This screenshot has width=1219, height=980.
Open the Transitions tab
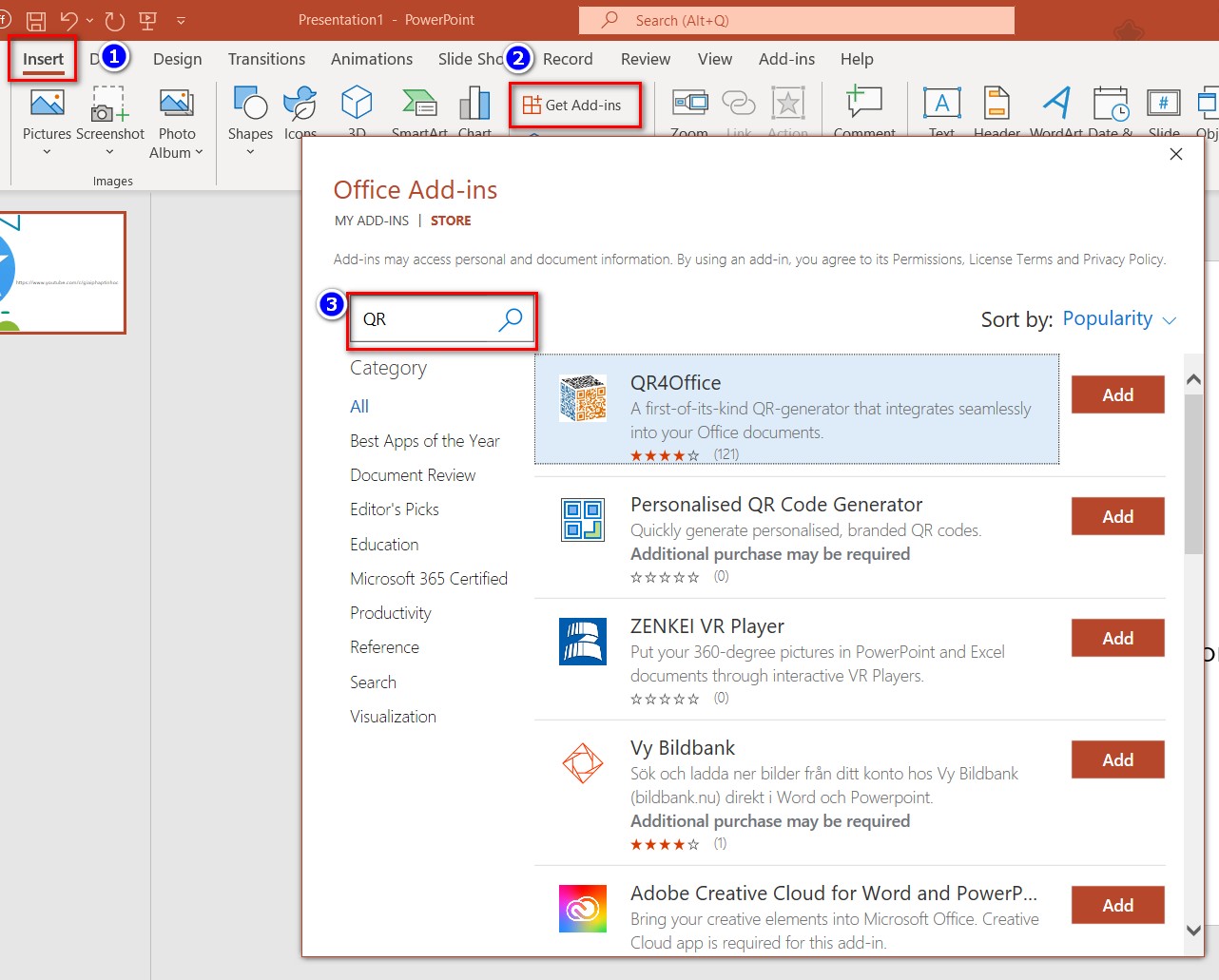point(266,59)
